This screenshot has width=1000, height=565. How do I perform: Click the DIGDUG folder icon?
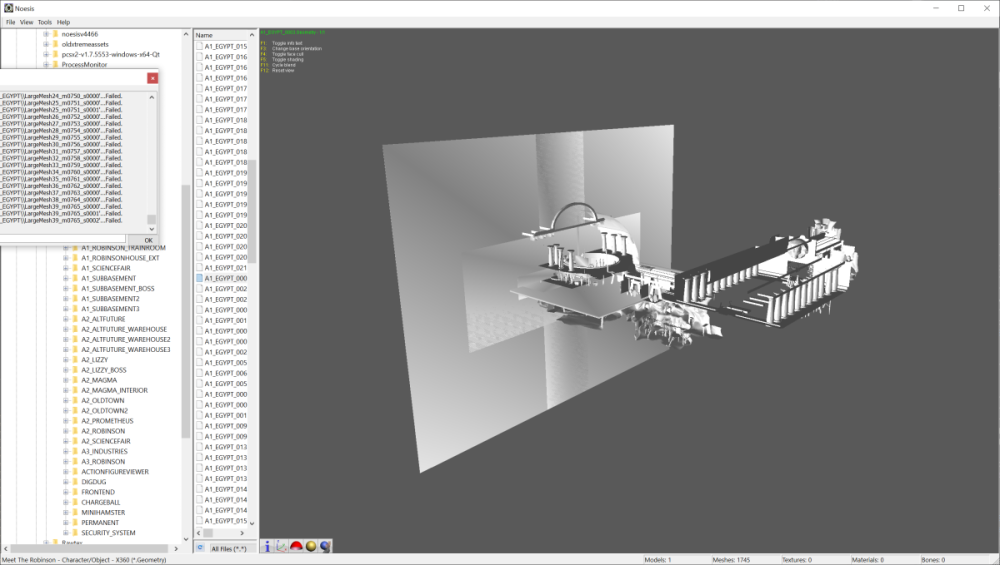[x=75, y=482]
